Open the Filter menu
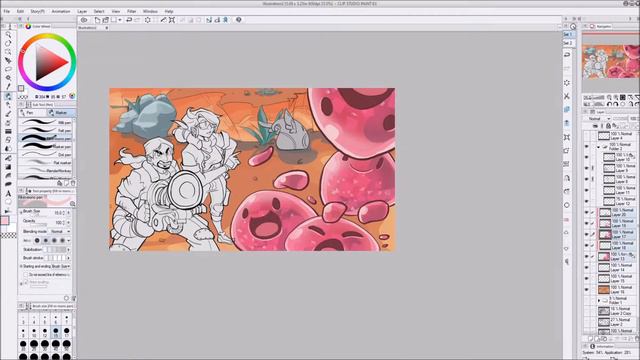640x360 pixels. (x=131, y=11)
